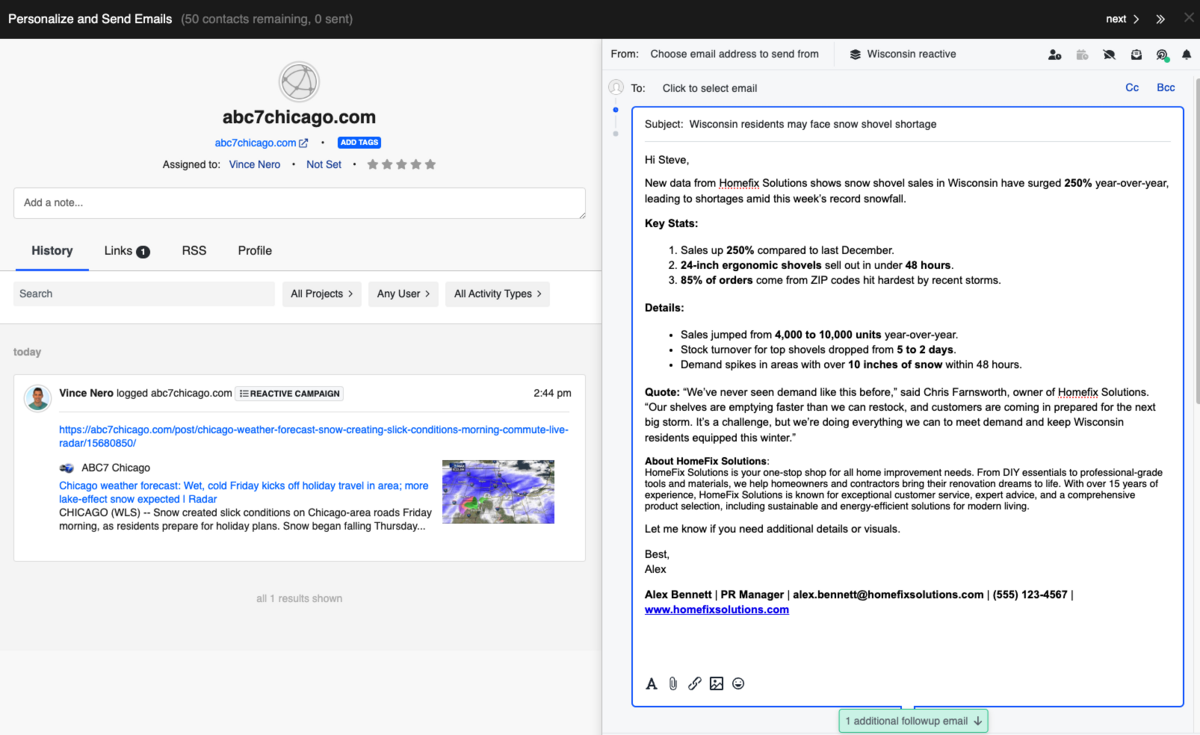The image size is (1200, 735).
Task: Click the assign user icon in header
Action: point(1055,55)
